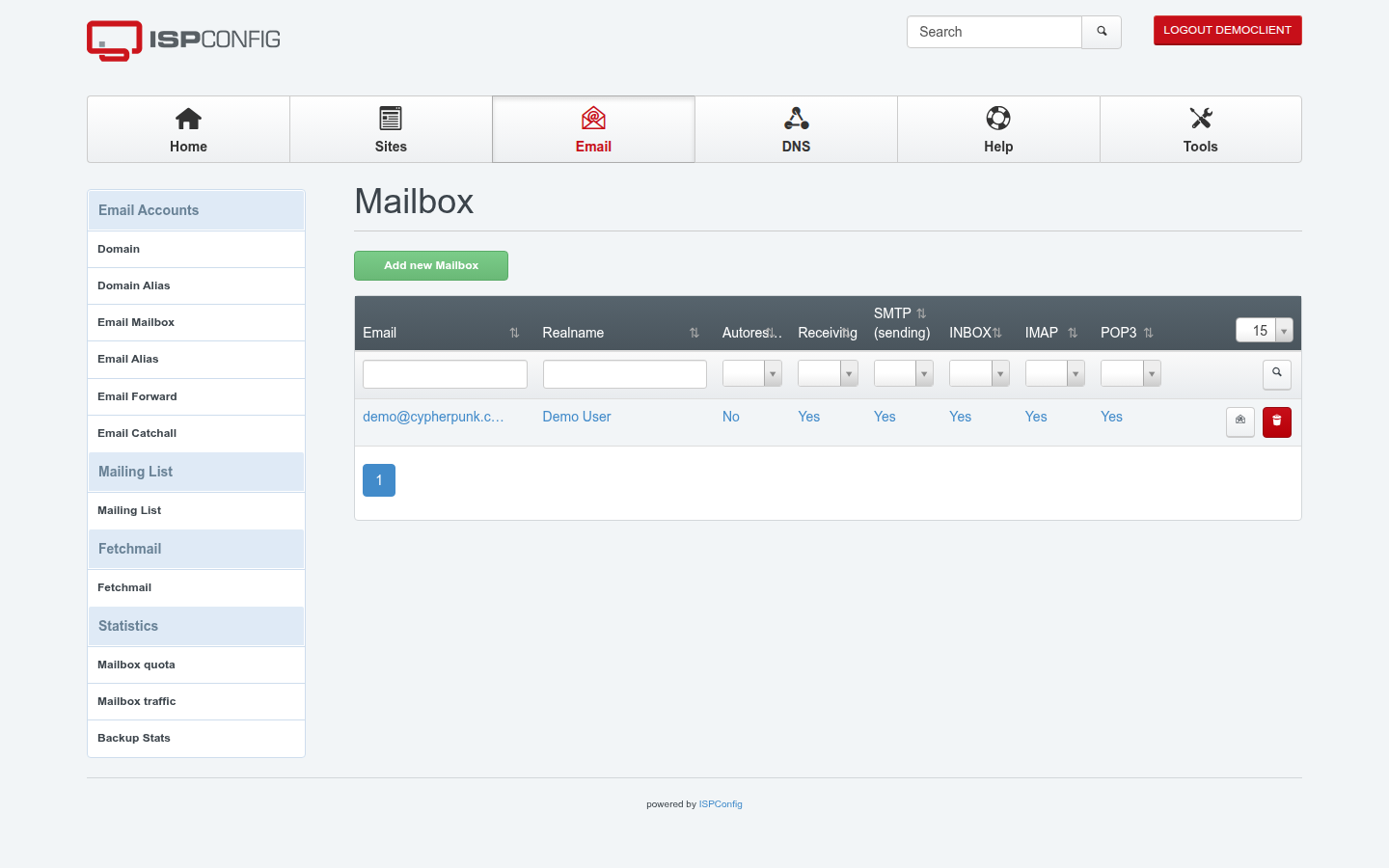The image size is (1389, 868).
Task: Open the Home module
Action: click(188, 129)
